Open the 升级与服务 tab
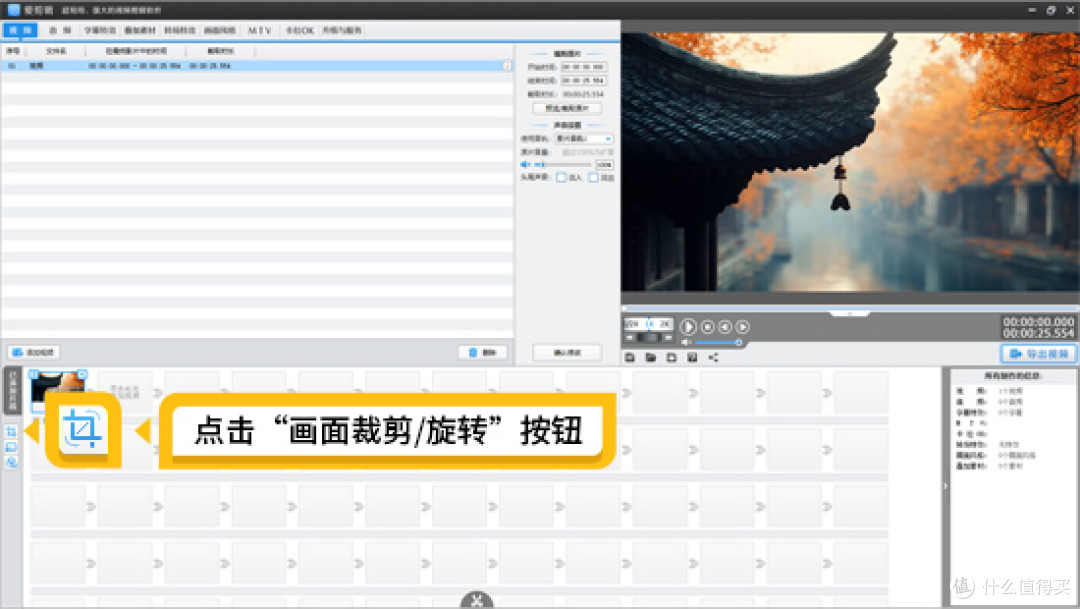 tap(342, 30)
